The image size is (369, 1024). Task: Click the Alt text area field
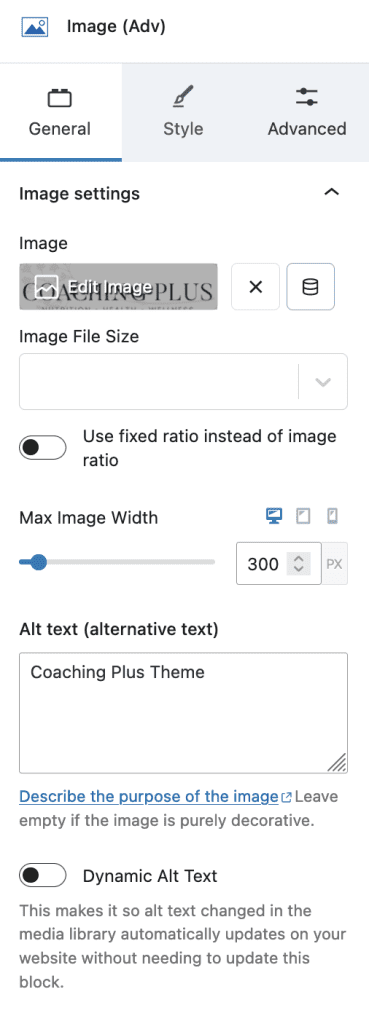click(x=184, y=713)
